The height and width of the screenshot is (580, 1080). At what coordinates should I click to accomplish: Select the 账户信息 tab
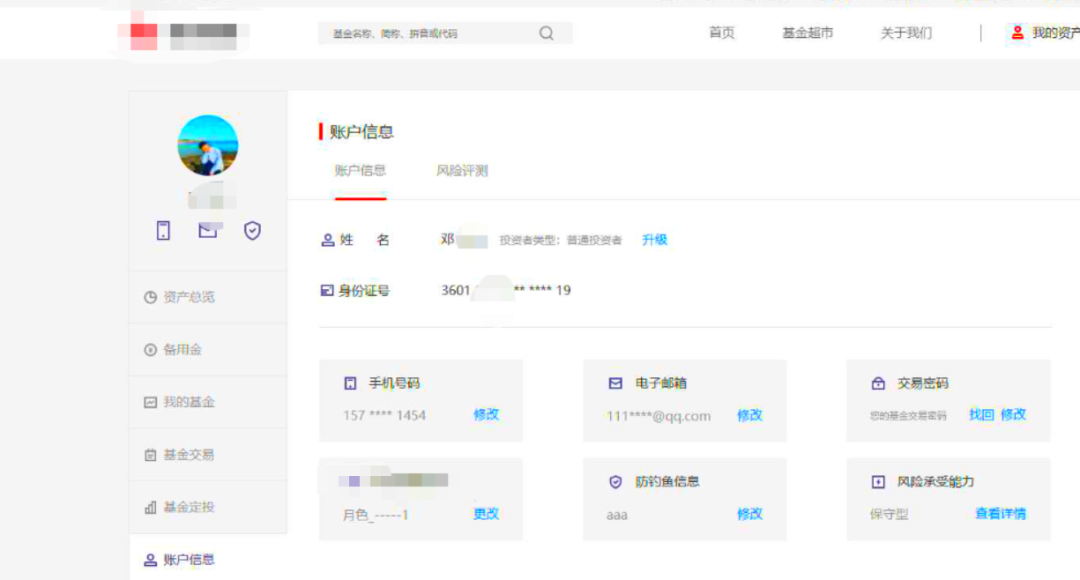tap(360, 171)
